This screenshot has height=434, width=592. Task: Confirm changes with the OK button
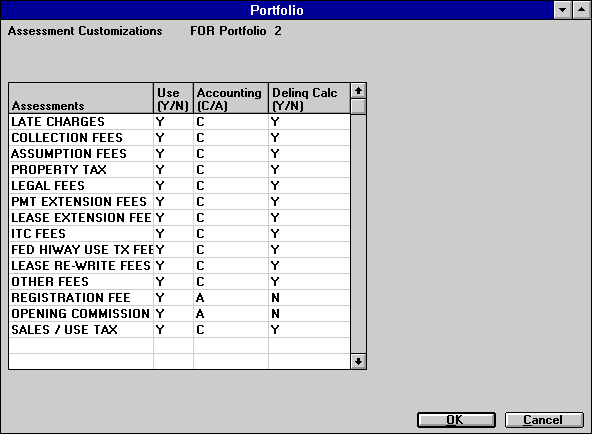[456, 420]
